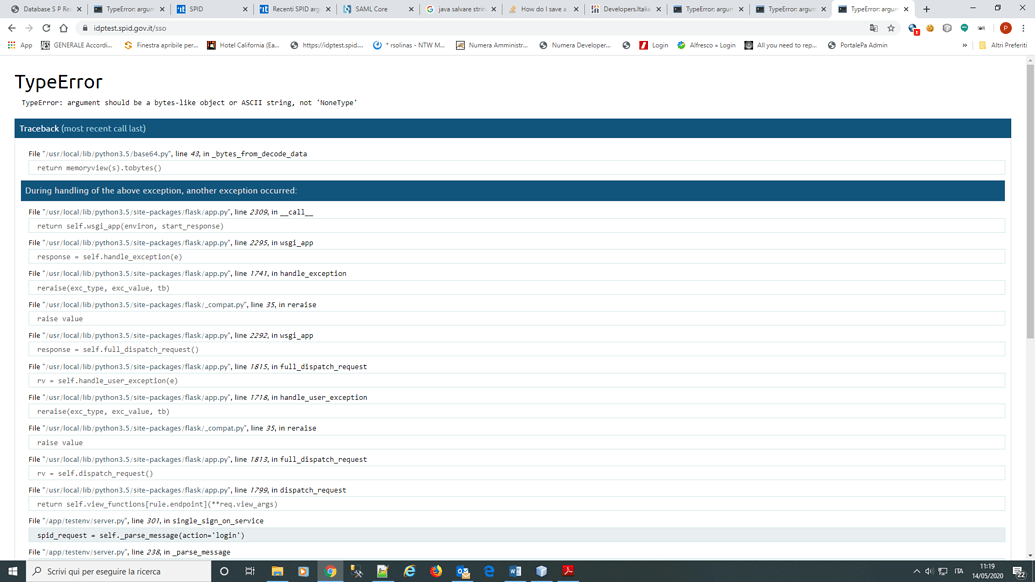Click the 'rv = self.handle_user_exception(e)' line
Viewport: 1035px width, 582px height.
pyautogui.click(x=516, y=381)
